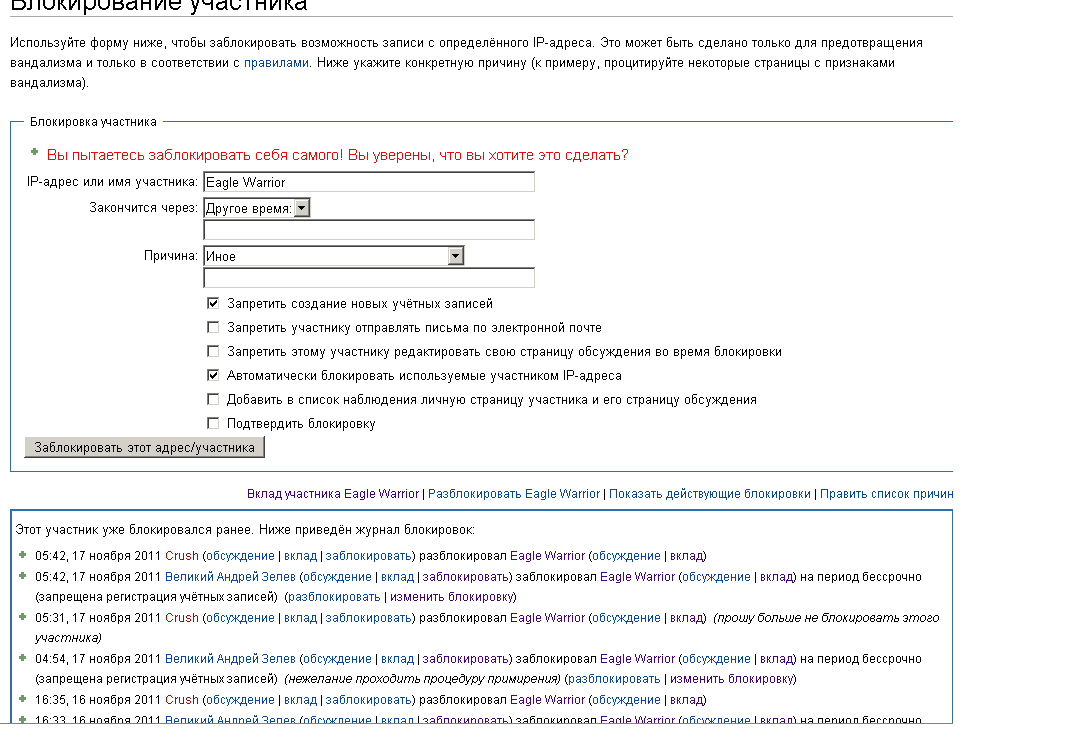The image size is (1081, 735).
Task: Click «заблокировать» in the 04:54 log entry
Action: 465,658
